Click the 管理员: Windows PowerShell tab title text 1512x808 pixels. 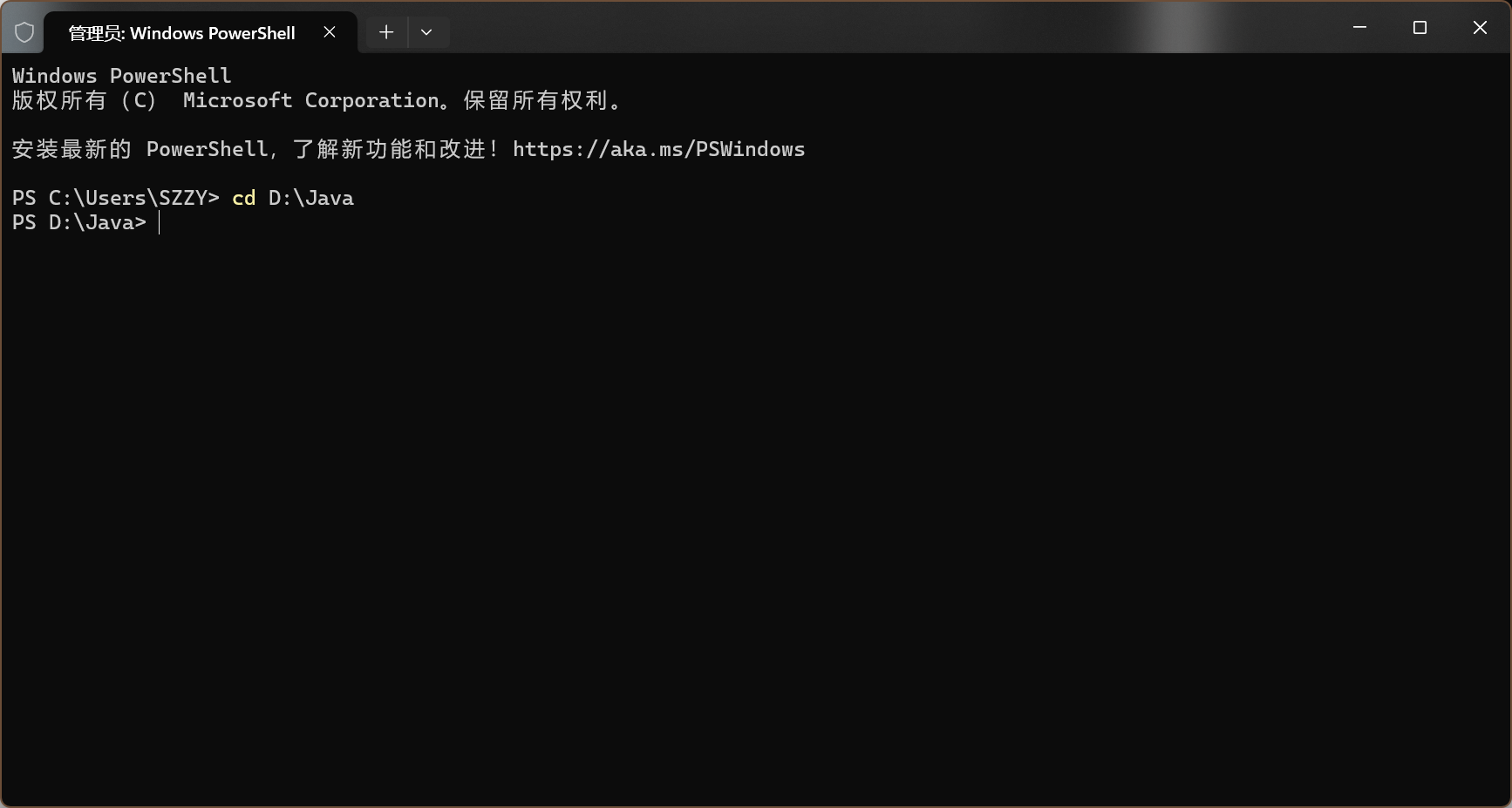[183, 32]
